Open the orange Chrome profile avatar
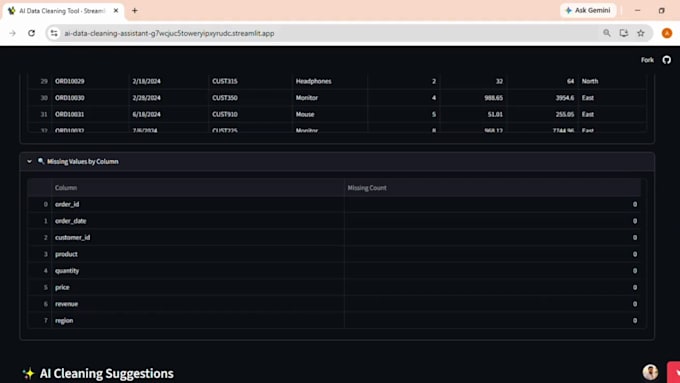Screen dimensions: 680x383 667,33
